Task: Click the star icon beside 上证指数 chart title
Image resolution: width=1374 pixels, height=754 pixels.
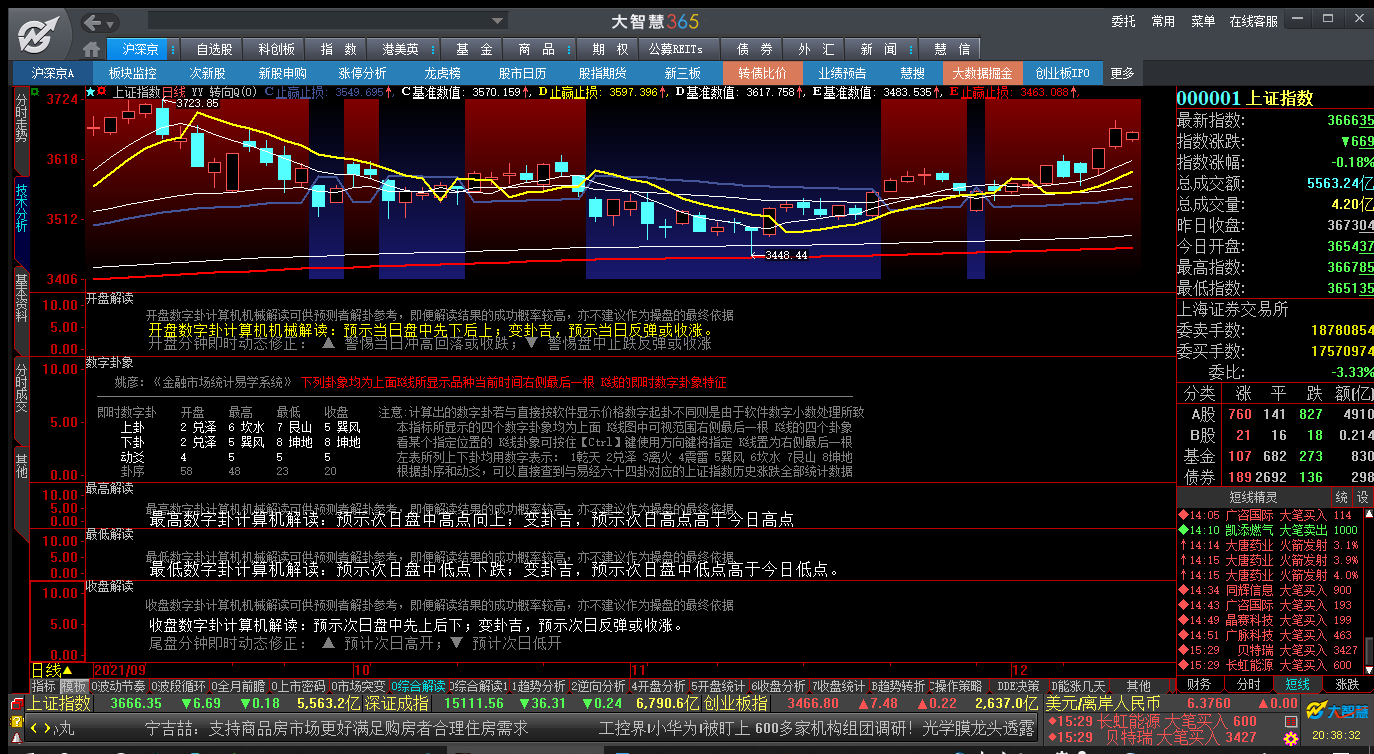Action: point(91,92)
